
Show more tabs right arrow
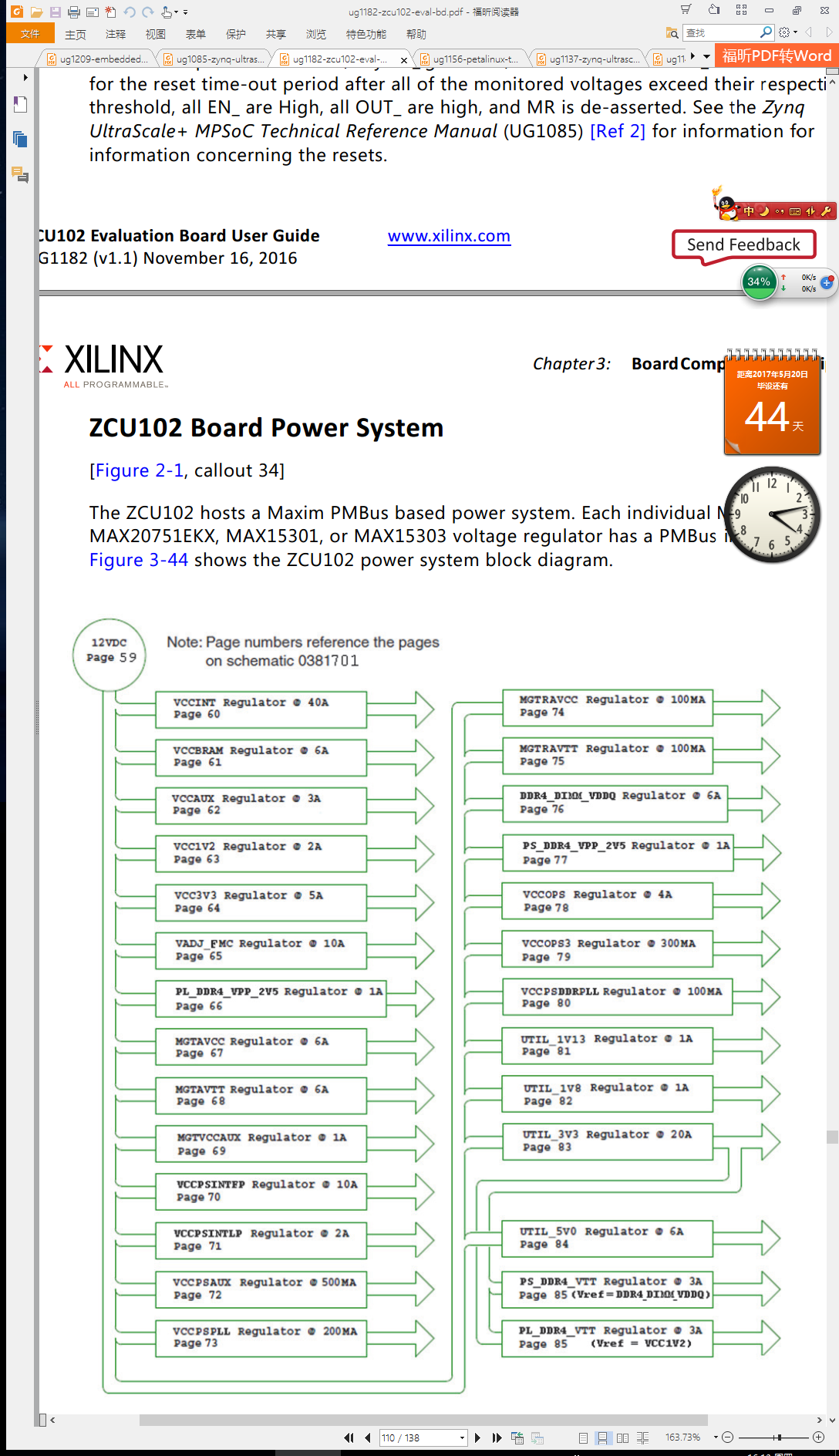[692, 56]
